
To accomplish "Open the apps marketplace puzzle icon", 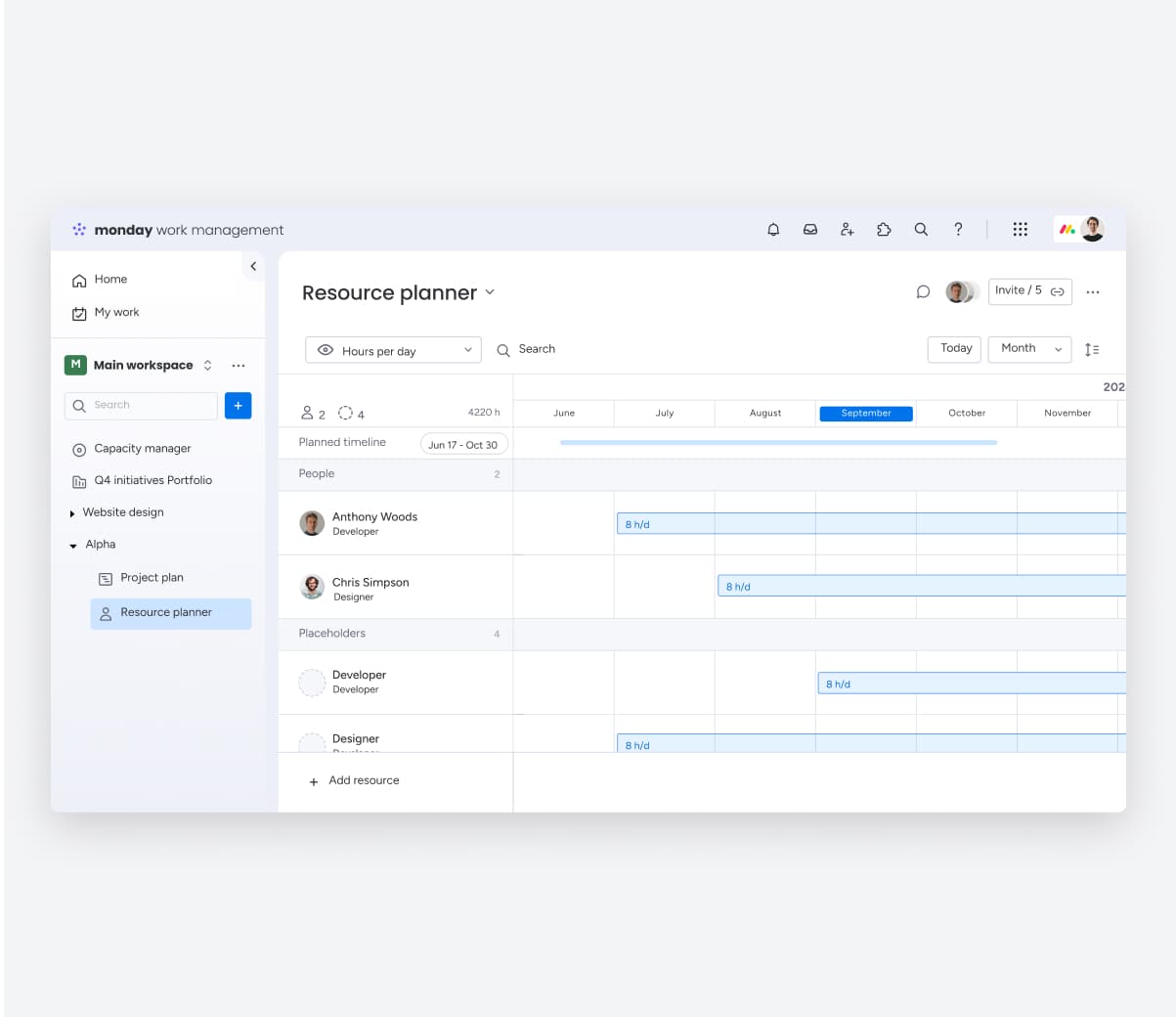I will click(884, 229).
